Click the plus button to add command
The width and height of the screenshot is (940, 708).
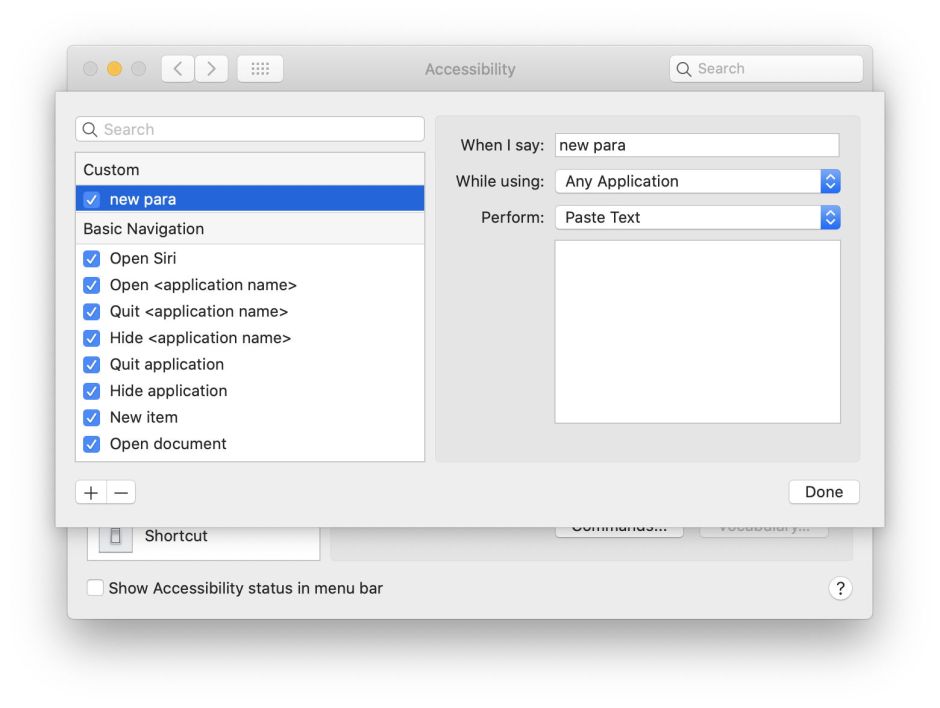pyautogui.click(x=91, y=492)
